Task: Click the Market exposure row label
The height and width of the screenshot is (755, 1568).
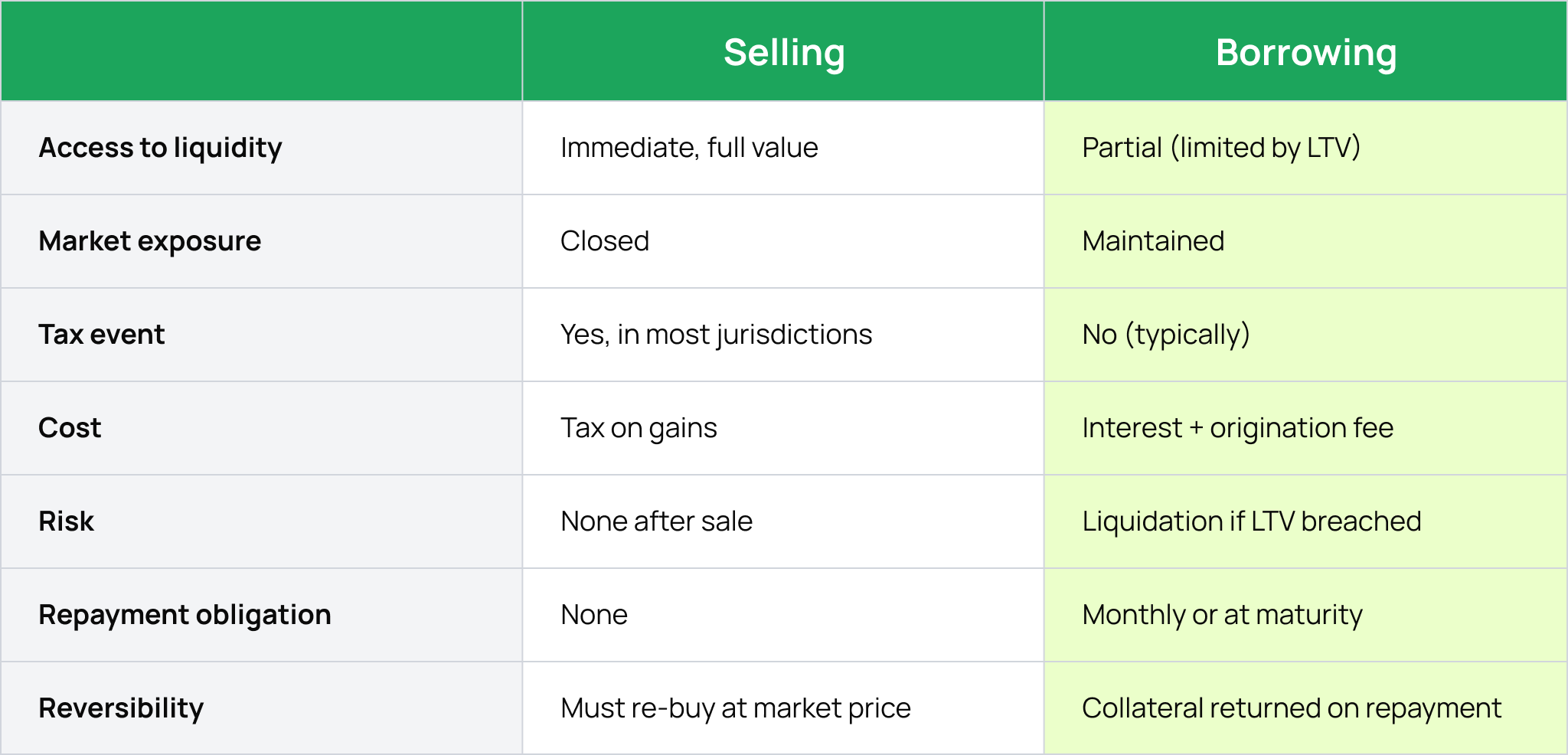Action: coord(150,241)
